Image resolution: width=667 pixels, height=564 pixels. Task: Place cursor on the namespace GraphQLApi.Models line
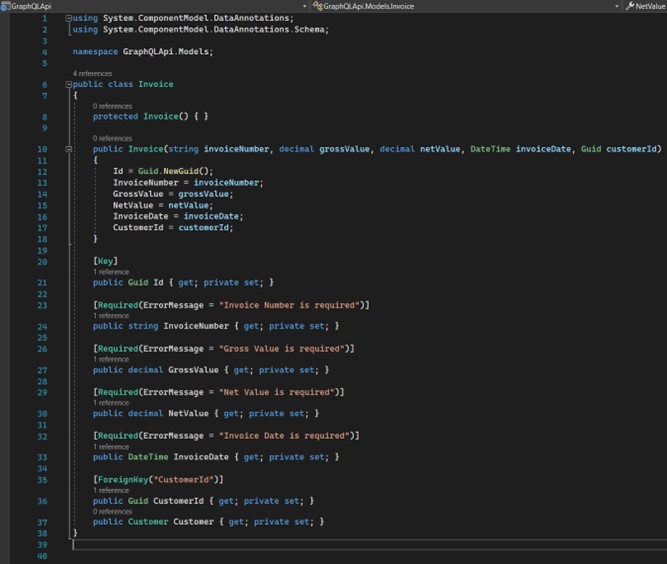143,51
